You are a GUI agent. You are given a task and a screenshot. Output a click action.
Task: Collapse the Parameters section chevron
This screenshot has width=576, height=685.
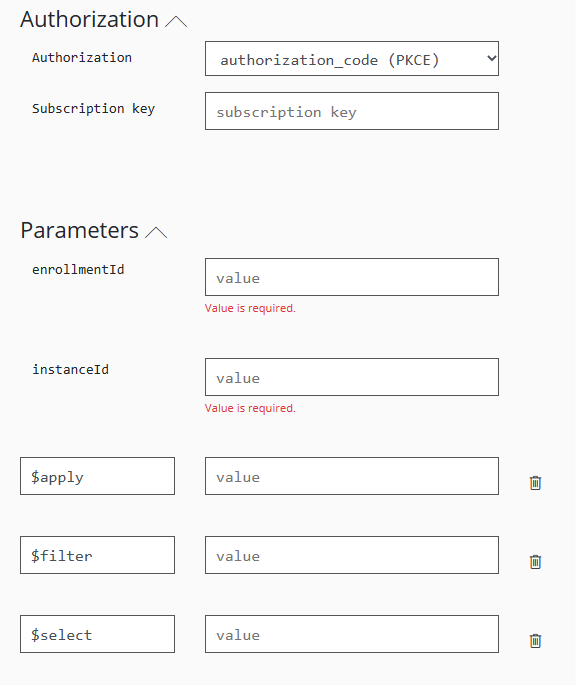pyautogui.click(x=156, y=232)
